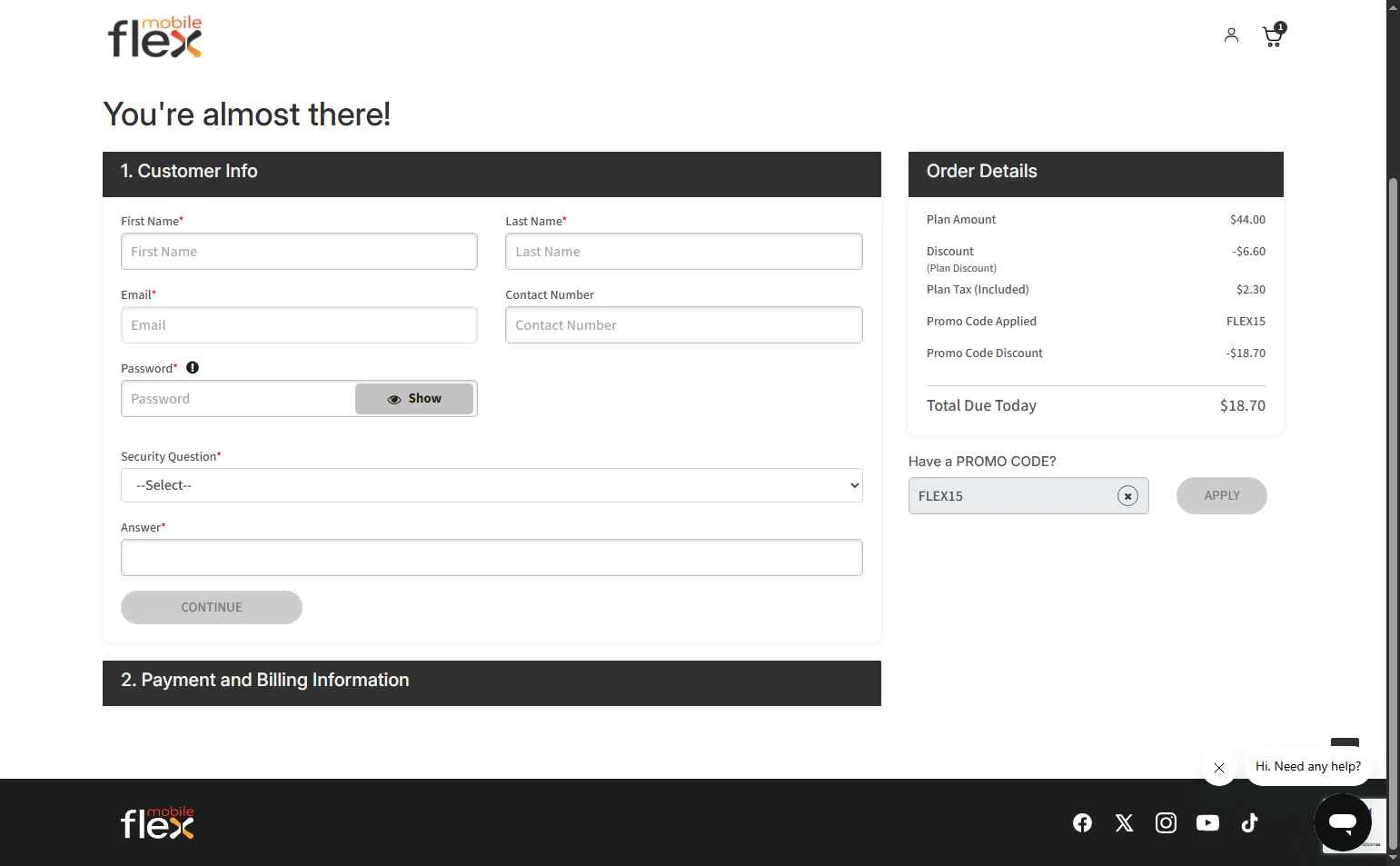Viewport: 1400px width, 866px height.
Task: Click the 'Hi. Need any help?' message
Action: [x=1308, y=766]
